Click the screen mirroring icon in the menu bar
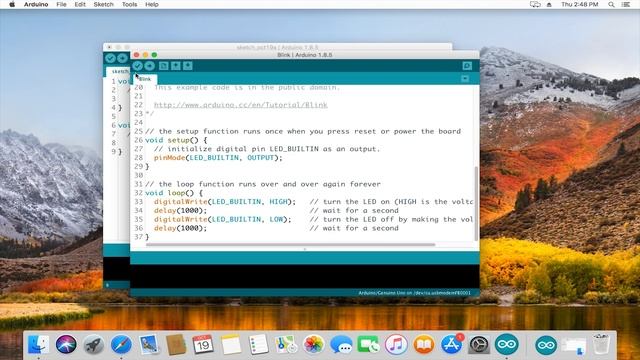The height and width of the screenshot is (360, 640). [535, 4]
